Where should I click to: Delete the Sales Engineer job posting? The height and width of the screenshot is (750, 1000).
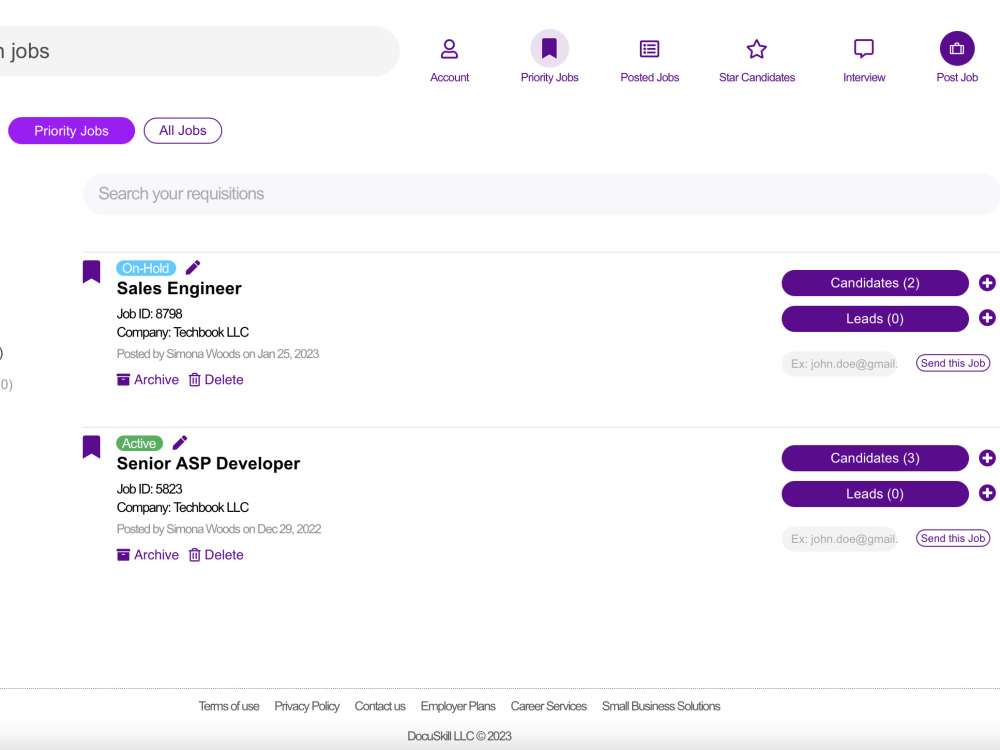215,379
